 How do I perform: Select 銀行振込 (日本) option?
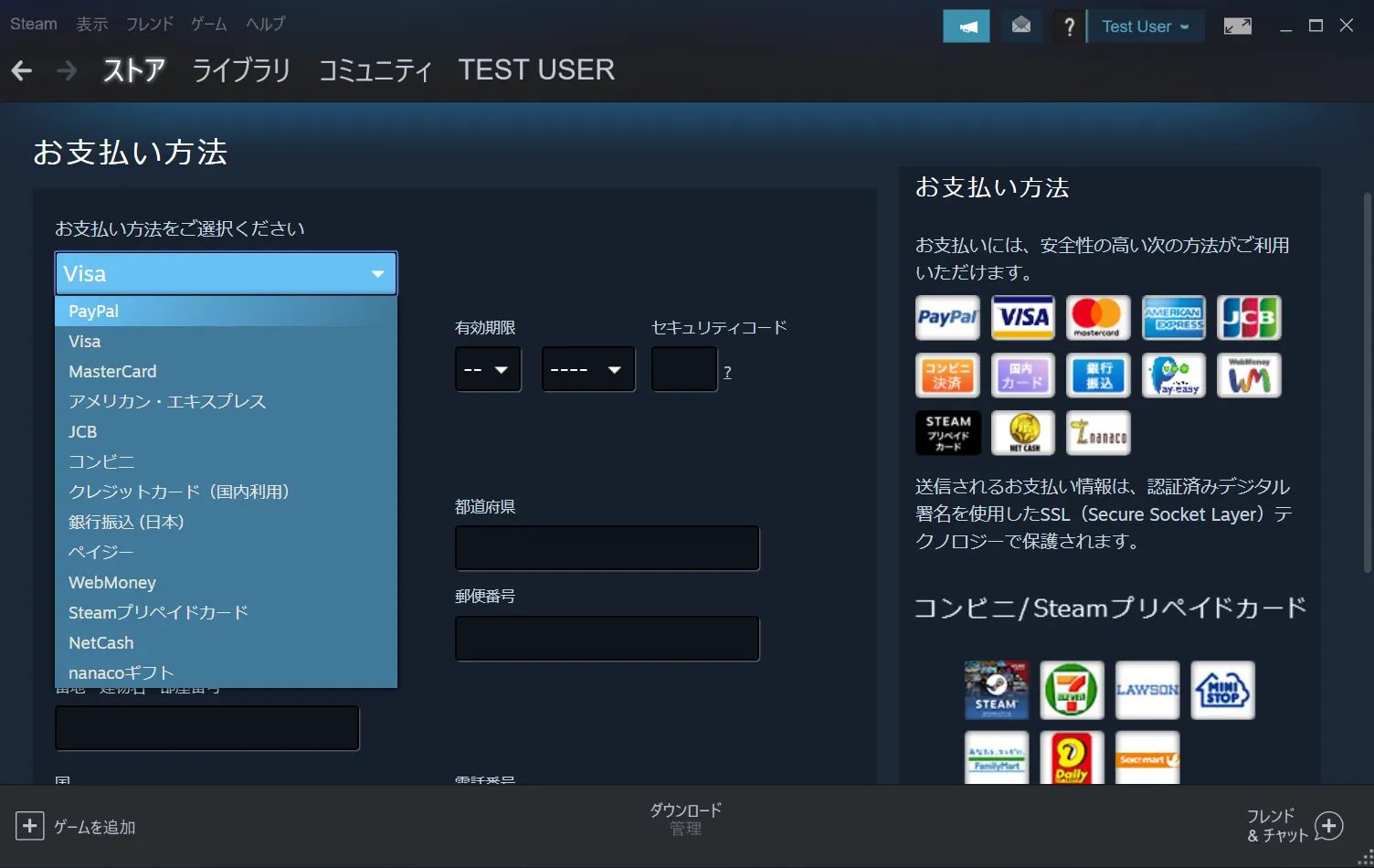pos(226,522)
